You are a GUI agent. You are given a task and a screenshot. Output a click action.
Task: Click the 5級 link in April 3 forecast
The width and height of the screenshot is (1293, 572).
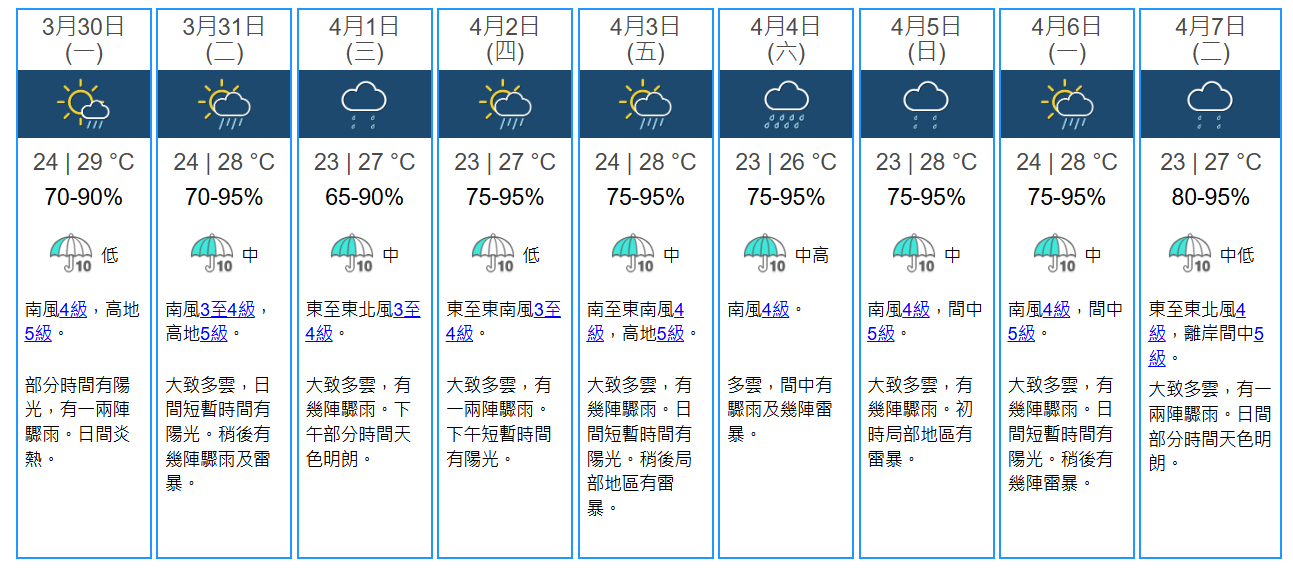coord(670,333)
